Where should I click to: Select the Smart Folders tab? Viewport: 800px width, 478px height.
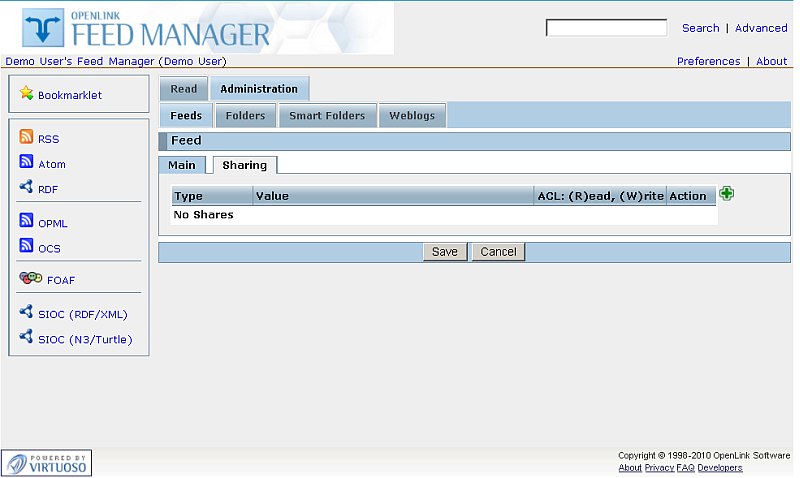click(327, 116)
